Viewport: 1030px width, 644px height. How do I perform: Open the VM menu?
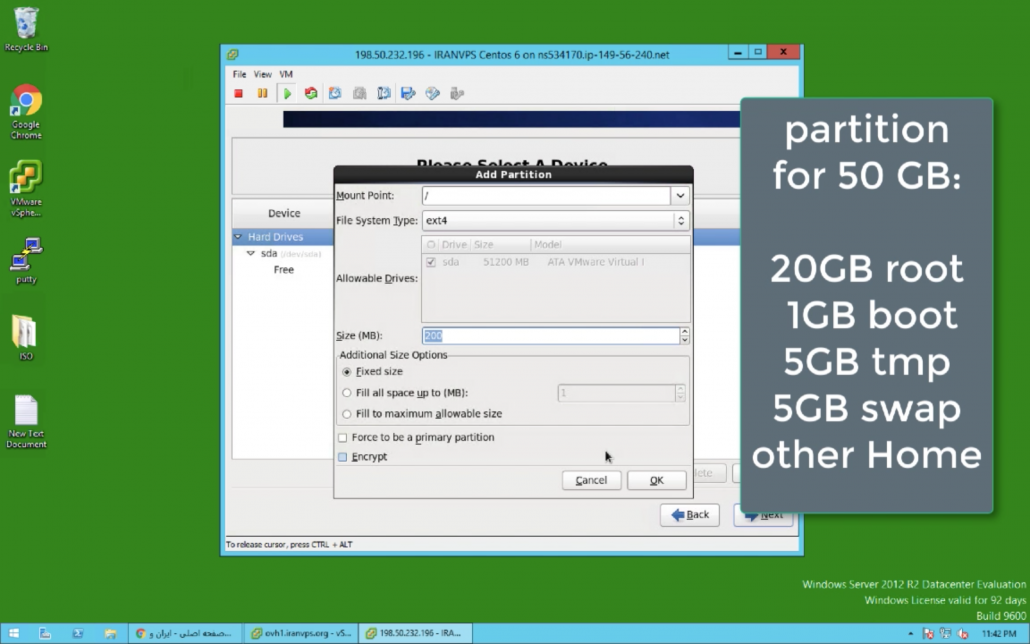[x=286, y=74]
